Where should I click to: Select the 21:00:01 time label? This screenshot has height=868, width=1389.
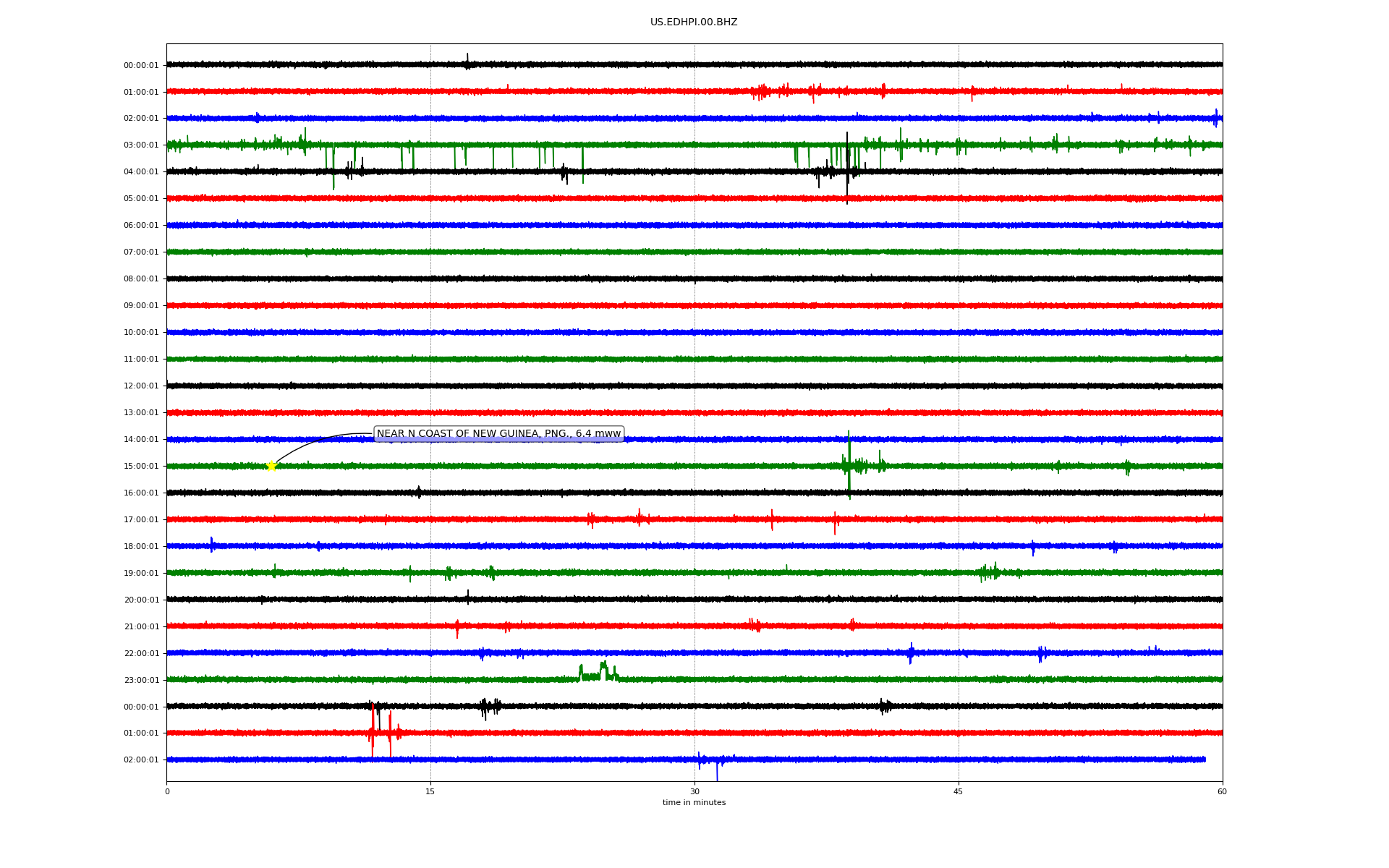(141, 627)
